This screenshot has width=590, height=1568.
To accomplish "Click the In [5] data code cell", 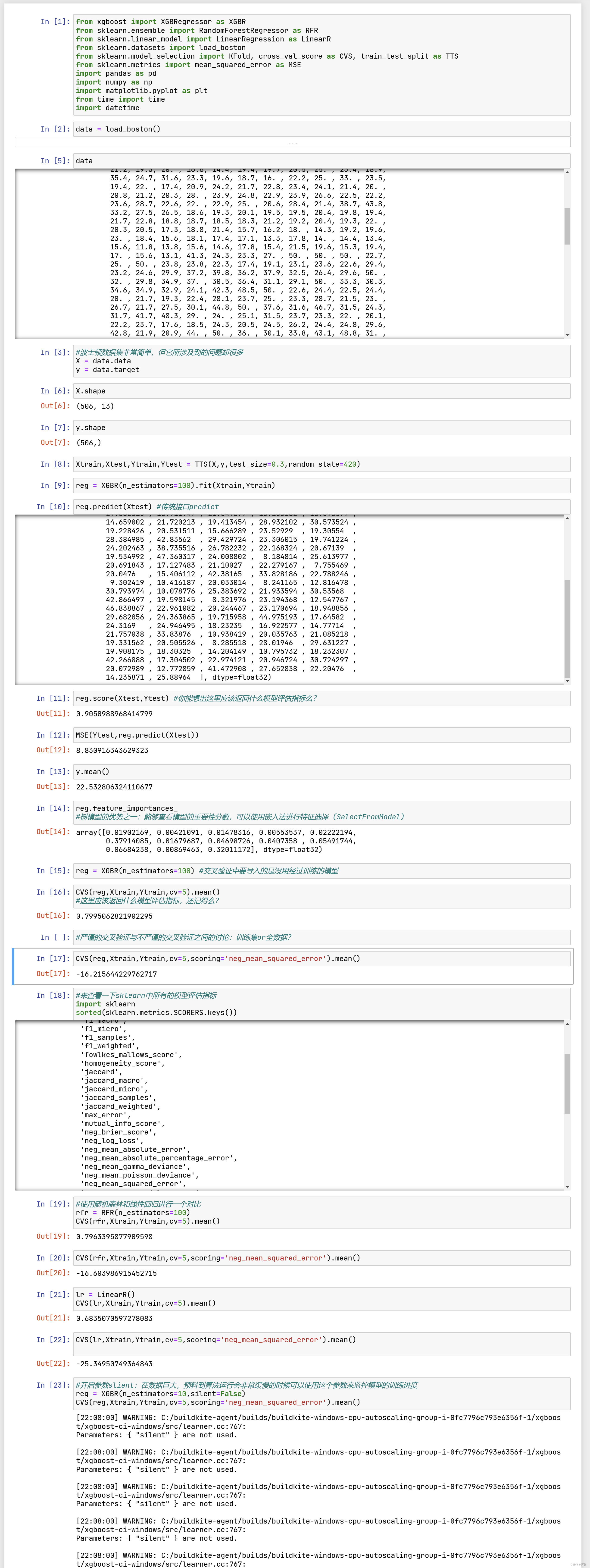I will [322, 161].
